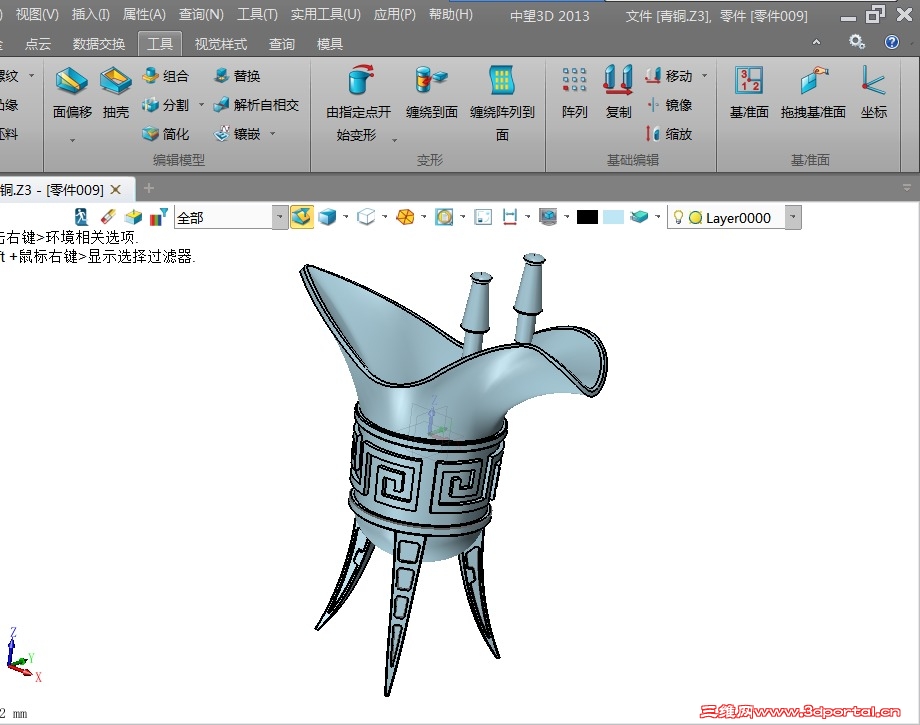Click the 镶嵌 inlay tool

[237, 134]
